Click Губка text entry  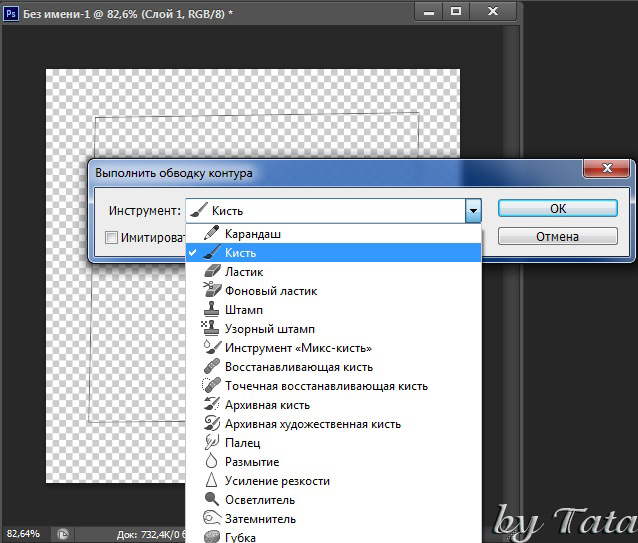[240, 537]
